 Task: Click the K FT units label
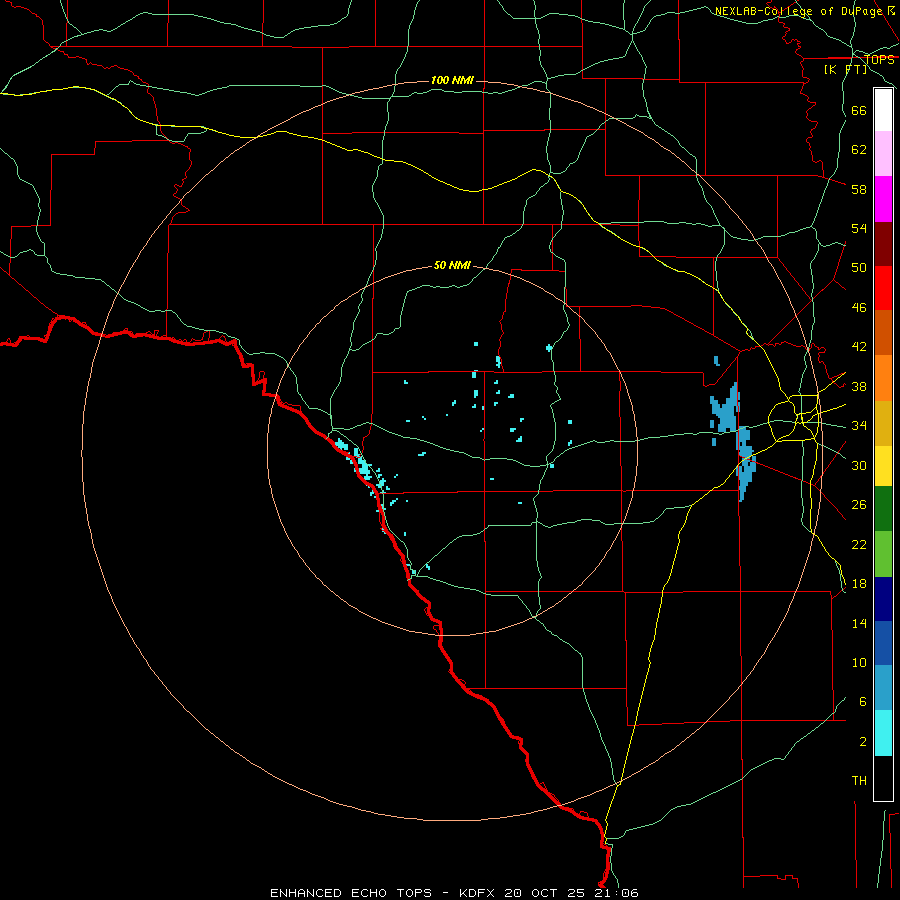(x=845, y=70)
